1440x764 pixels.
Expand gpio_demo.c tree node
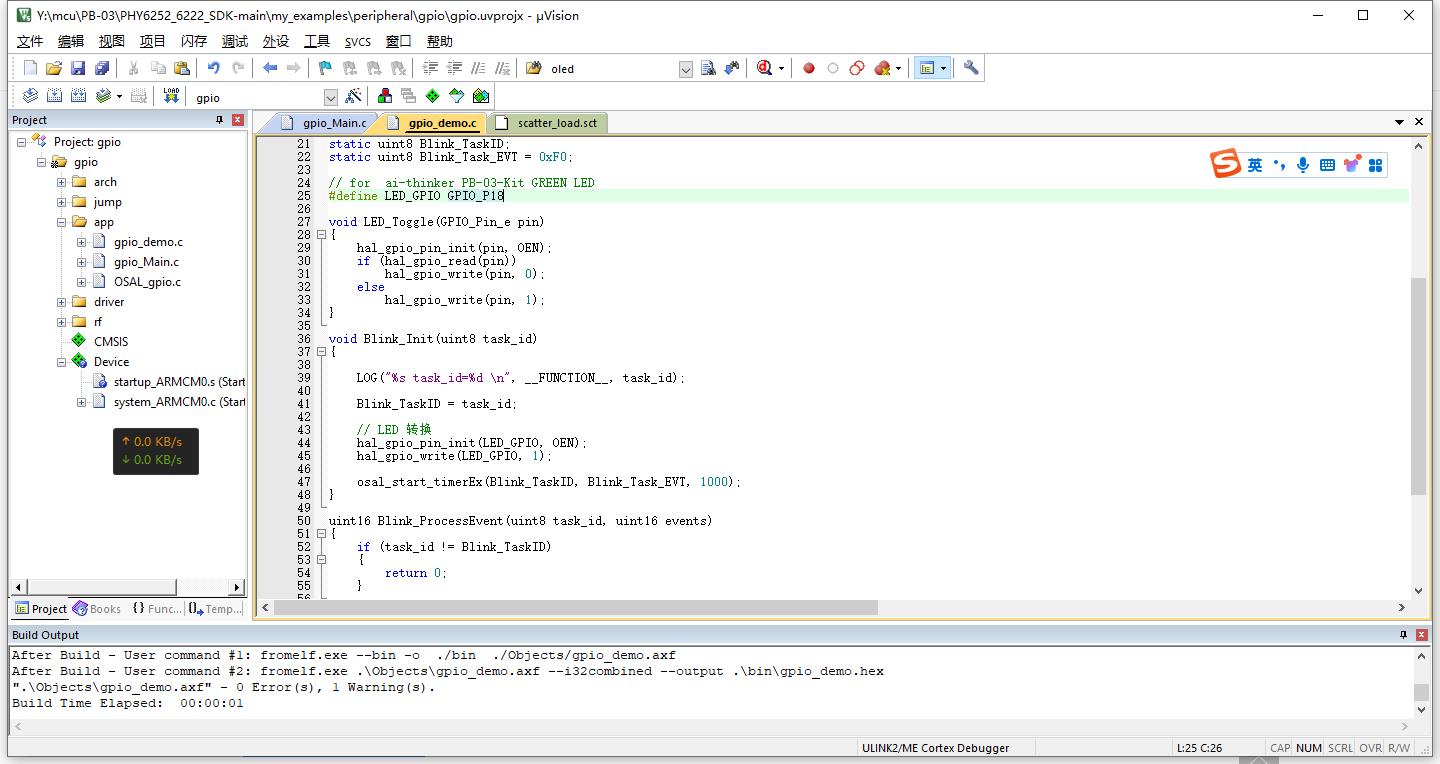[x=82, y=242]
